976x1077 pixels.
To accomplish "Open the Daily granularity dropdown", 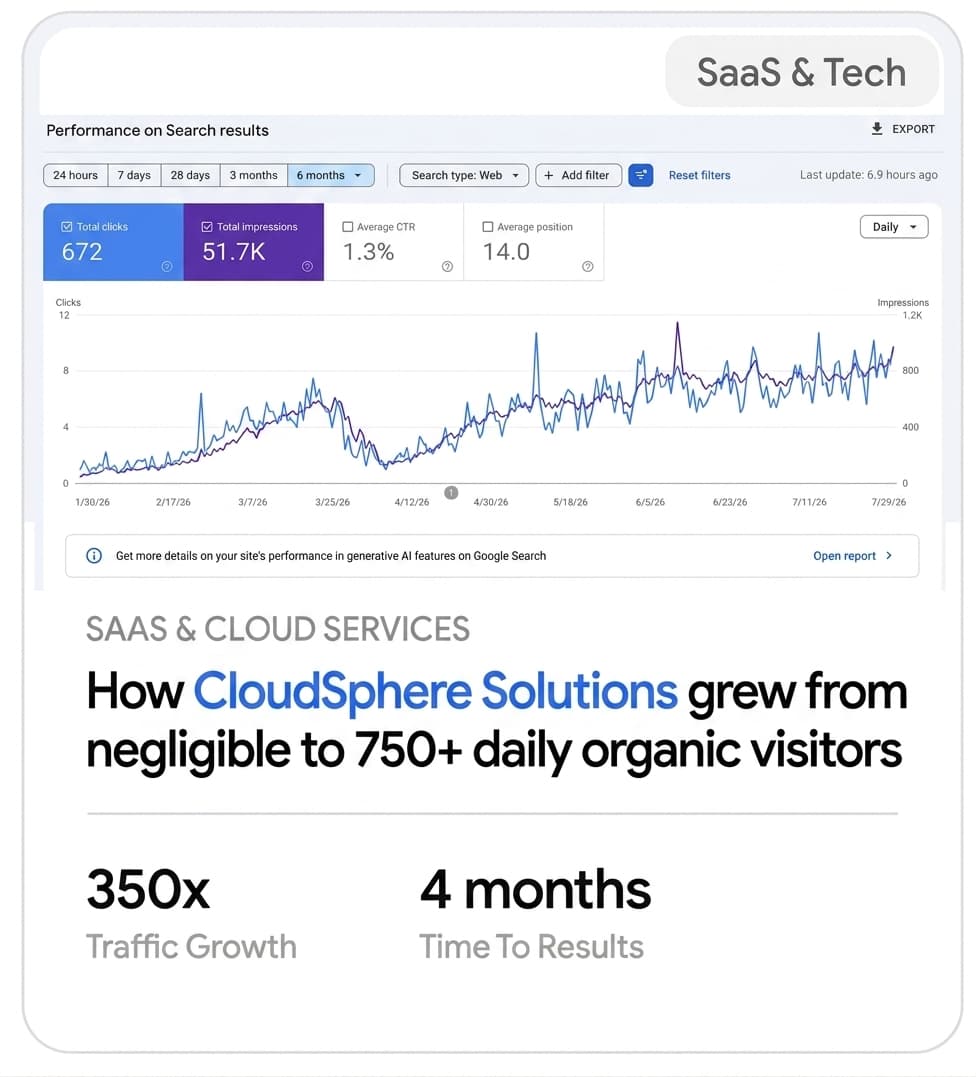I will click(894, 227).
